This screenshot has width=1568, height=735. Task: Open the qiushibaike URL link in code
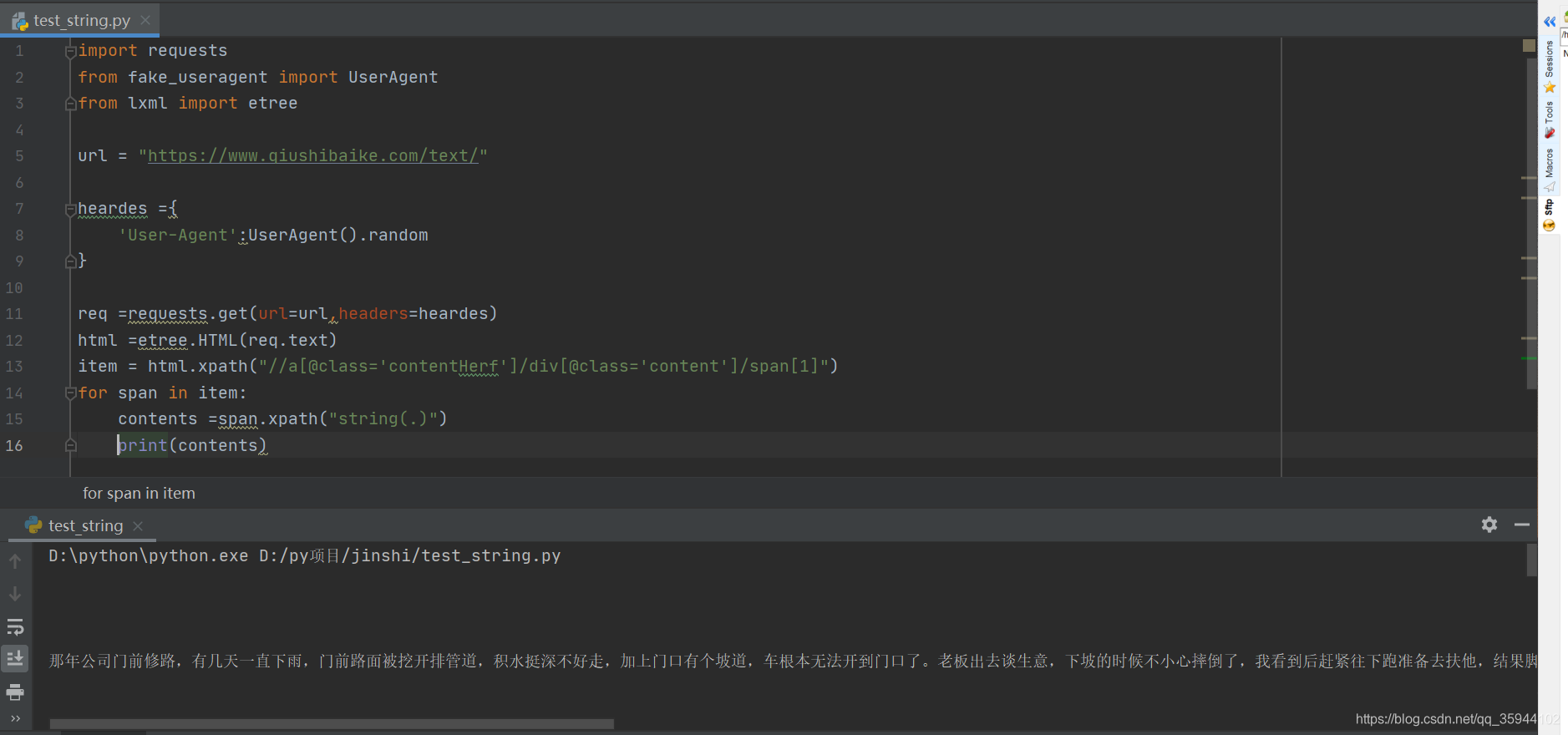(313, 156)
